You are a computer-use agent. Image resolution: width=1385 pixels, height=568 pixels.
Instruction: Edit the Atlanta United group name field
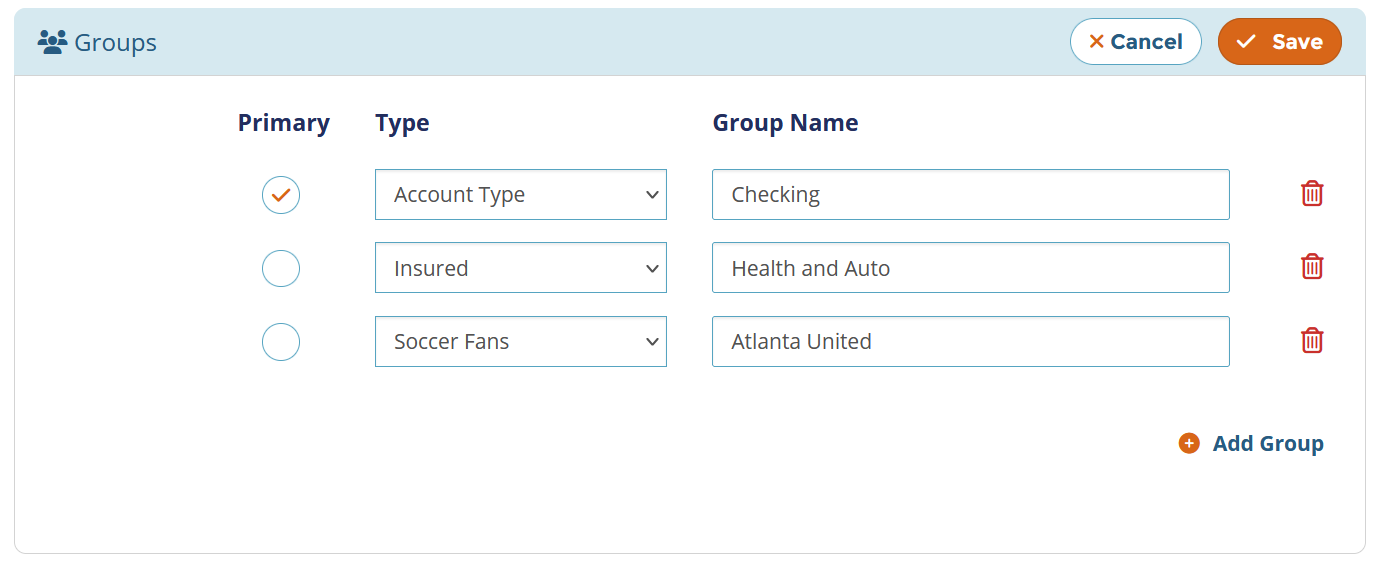(970, 342)
